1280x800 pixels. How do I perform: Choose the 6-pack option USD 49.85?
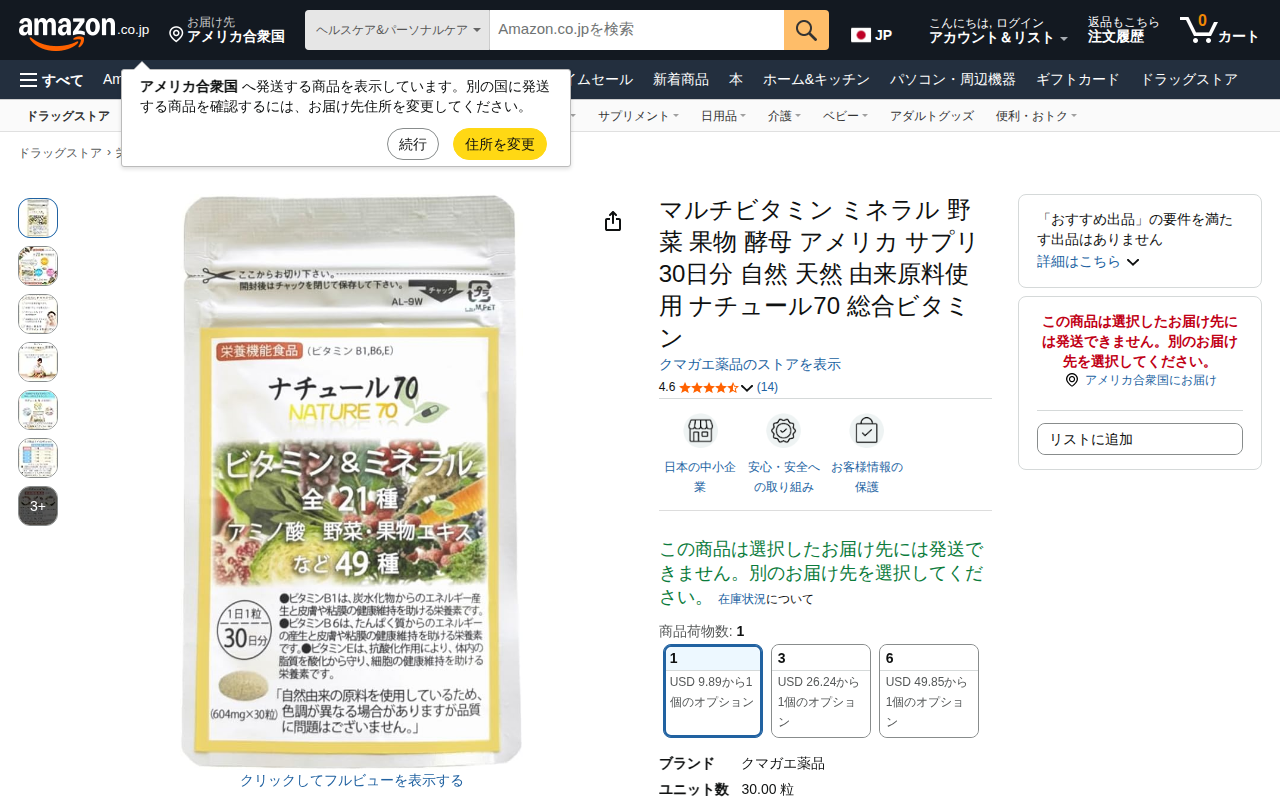coord(929,691)
